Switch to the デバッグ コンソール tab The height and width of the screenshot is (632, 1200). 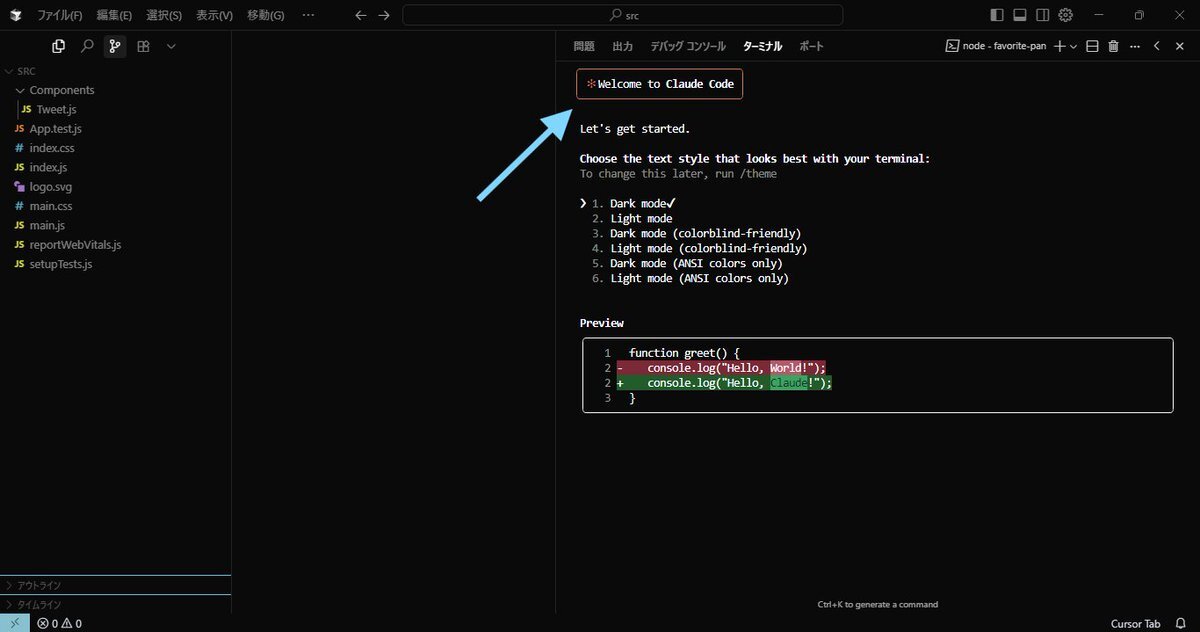[x=688, y=46]
